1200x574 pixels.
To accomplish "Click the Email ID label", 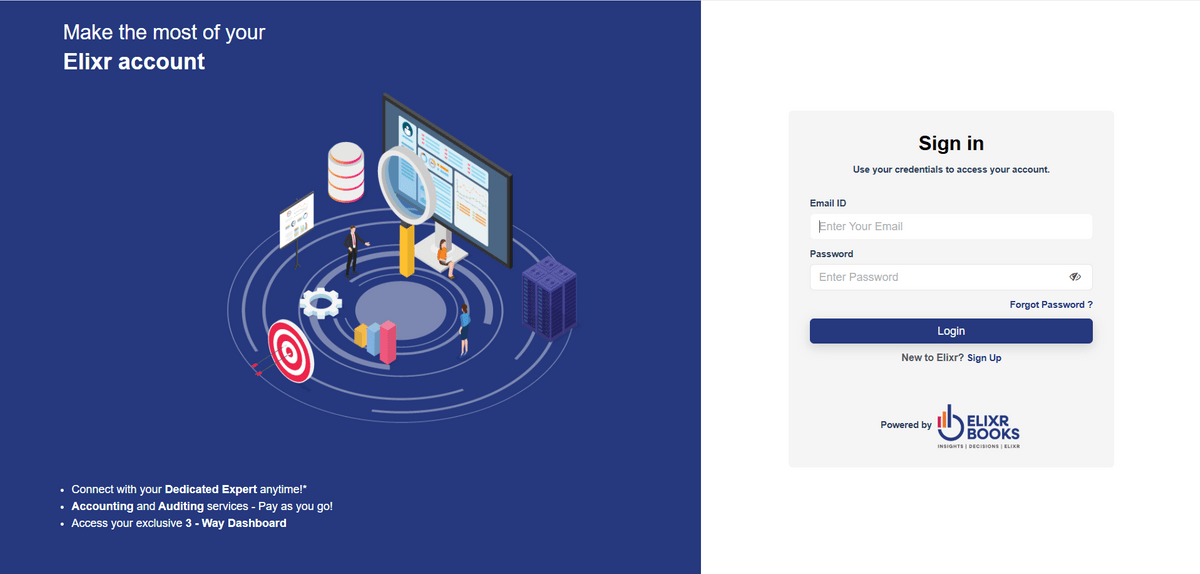I will coord(828,203).
